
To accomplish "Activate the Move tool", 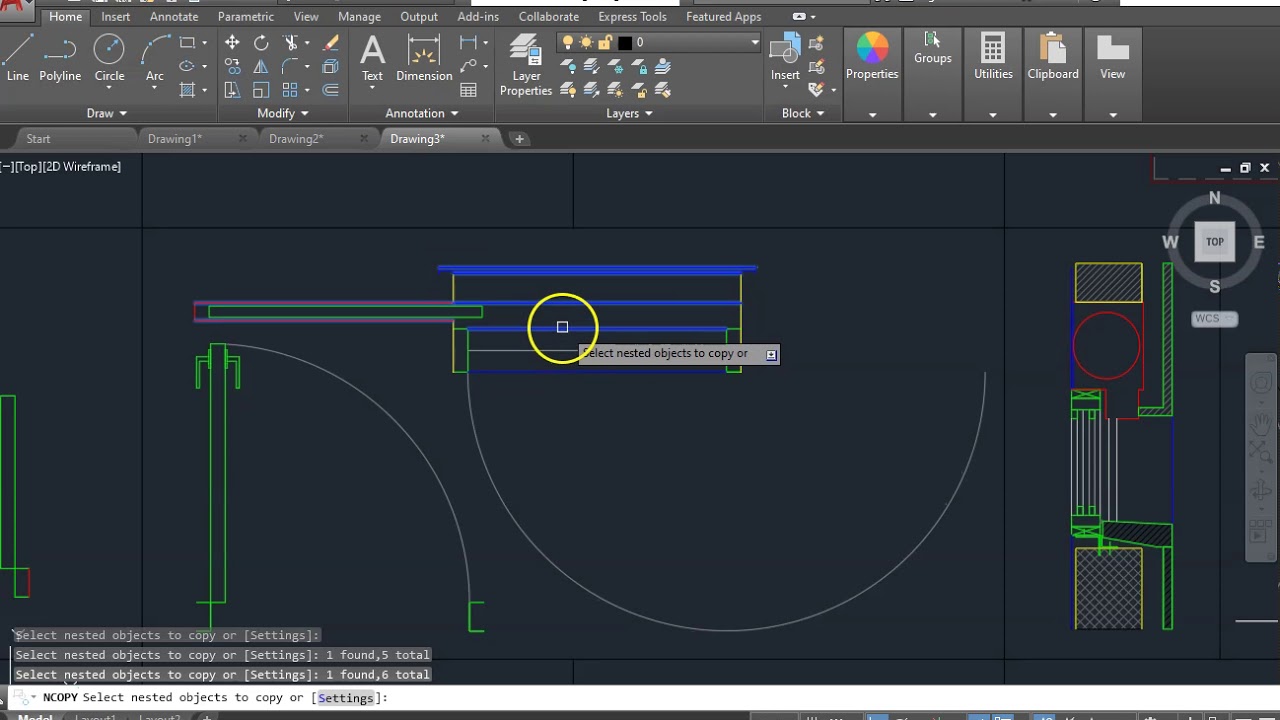I will (232, 42).
